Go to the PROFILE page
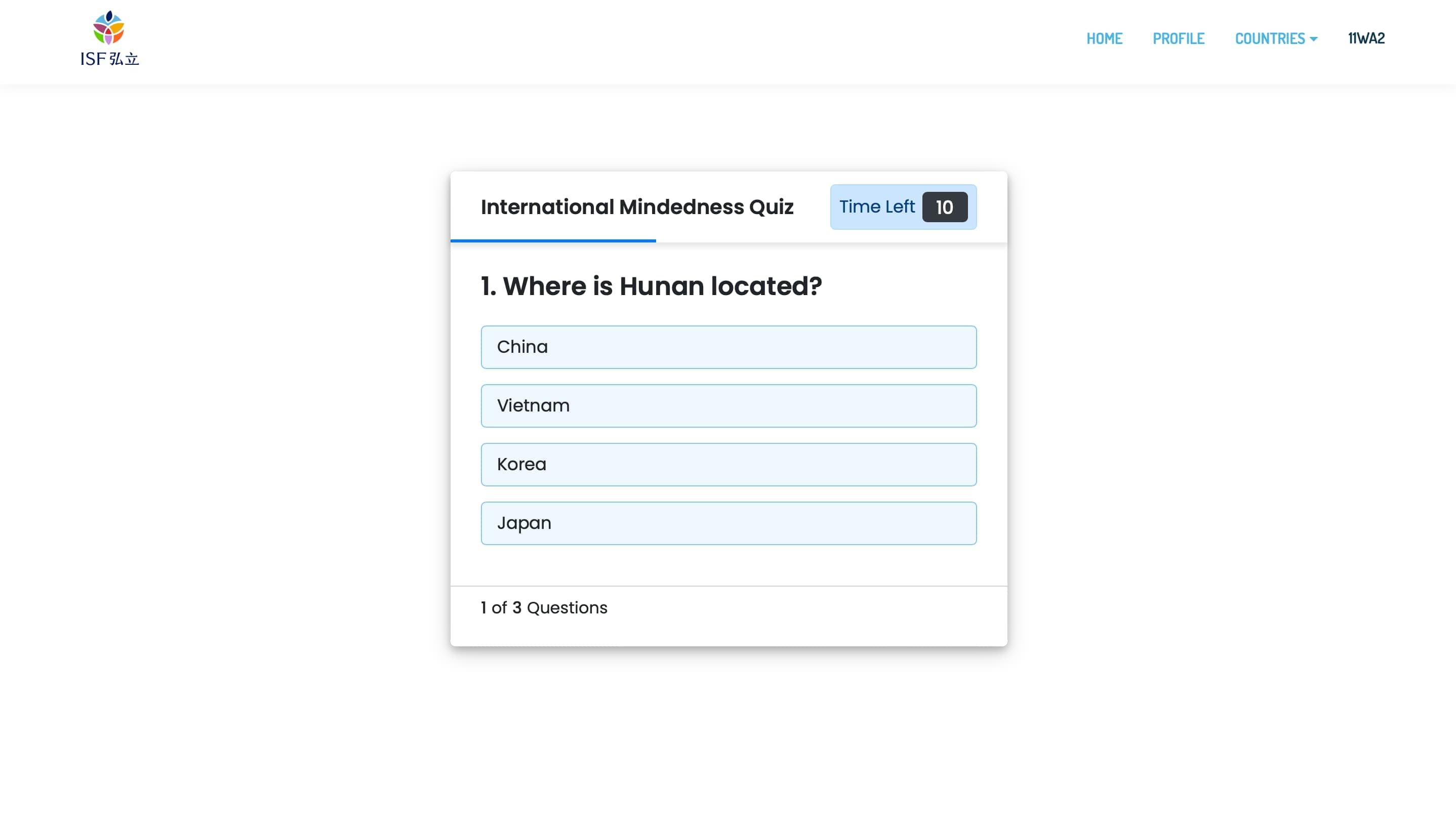This screenshot has height=824, width=1456. coord(1178,38)
